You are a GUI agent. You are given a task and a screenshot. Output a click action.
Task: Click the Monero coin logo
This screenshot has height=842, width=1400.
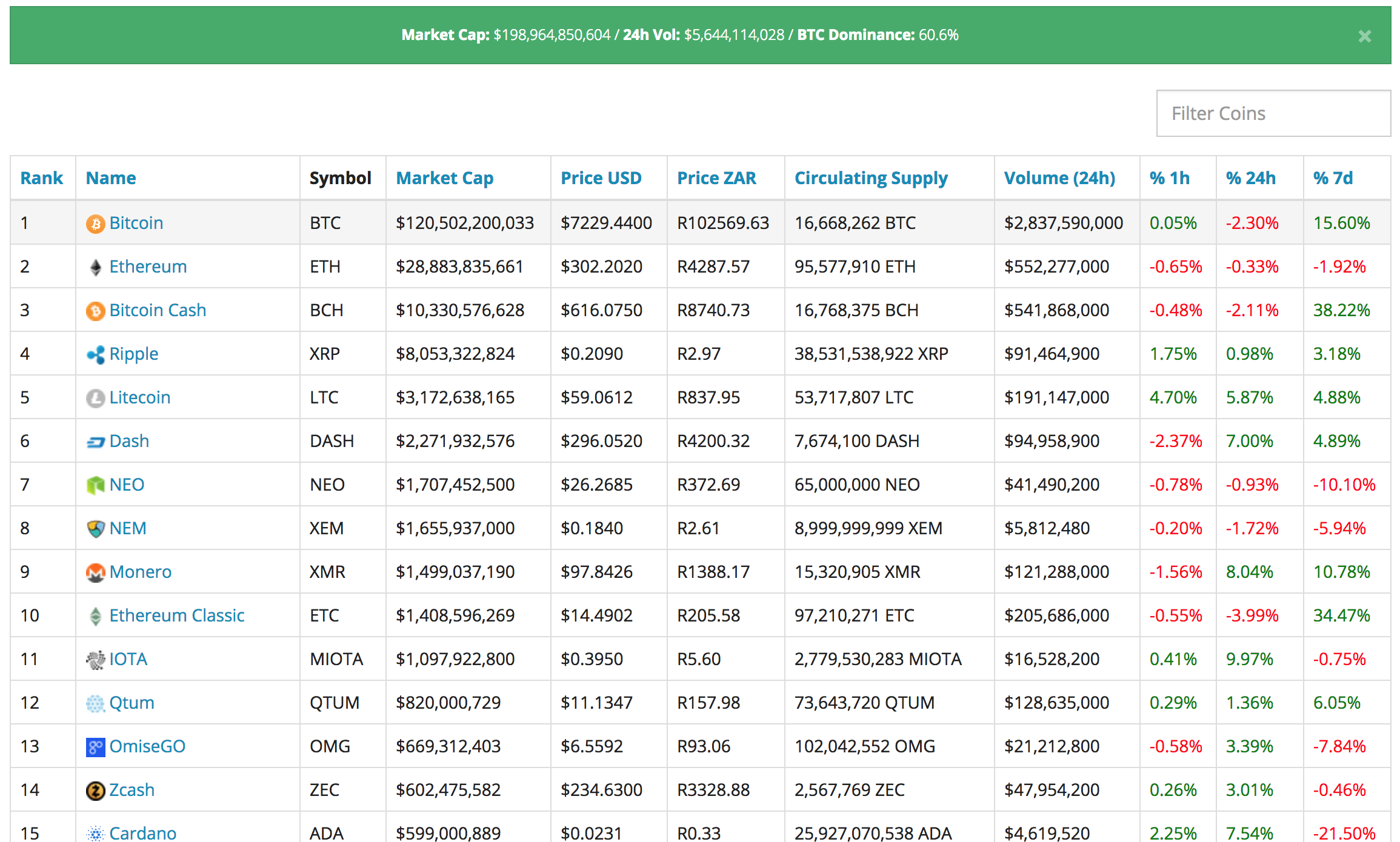click(95, 571)
